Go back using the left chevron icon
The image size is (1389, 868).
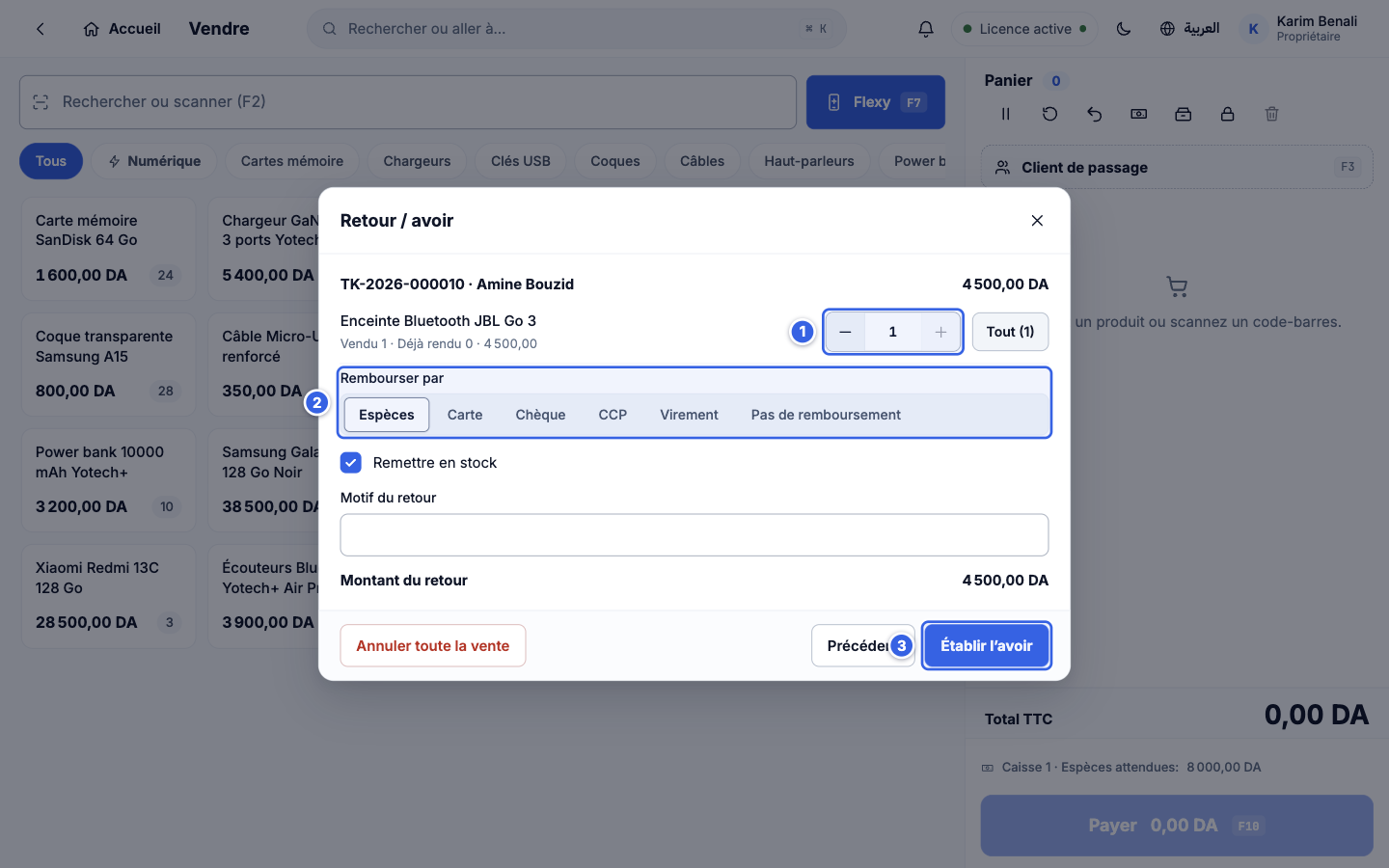(41, 29)
